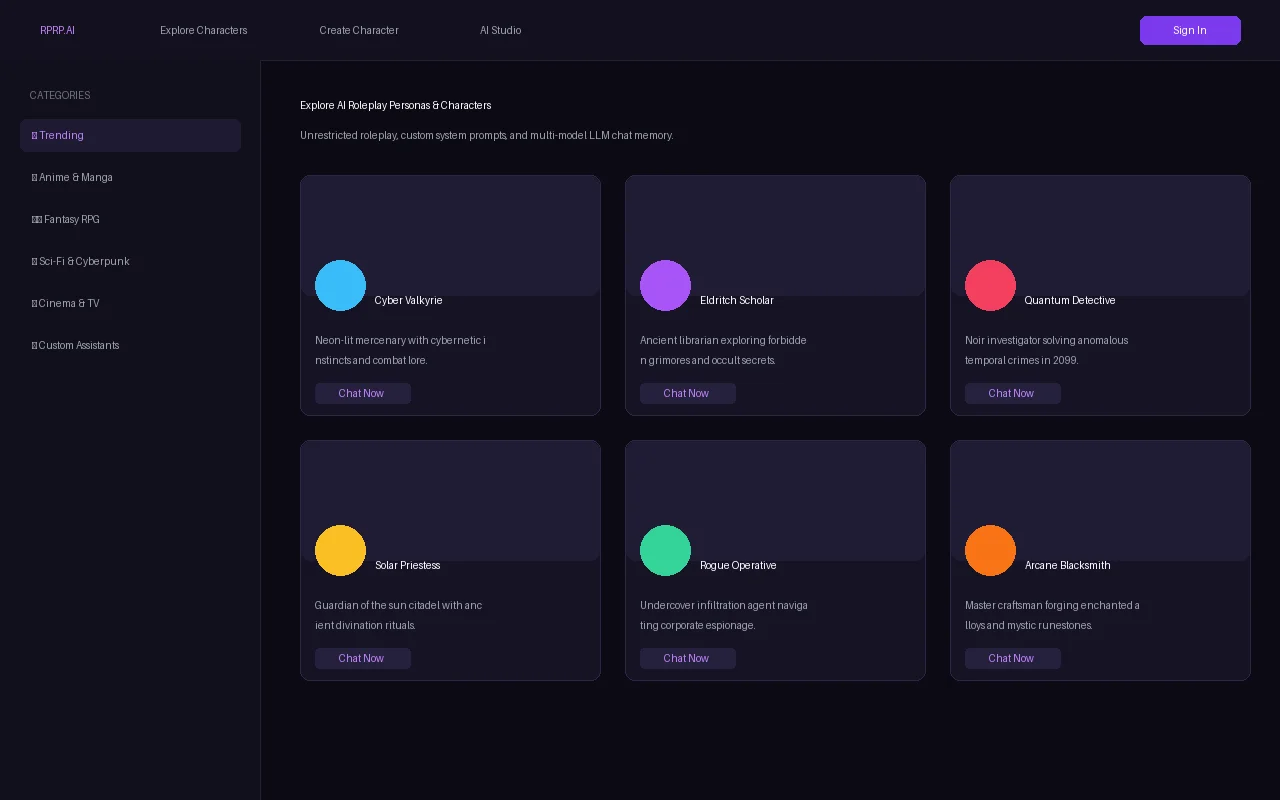Click the Quantum Detective red avatar
The width and height of the screenshot is (1280, 800).
click(990, 285)
